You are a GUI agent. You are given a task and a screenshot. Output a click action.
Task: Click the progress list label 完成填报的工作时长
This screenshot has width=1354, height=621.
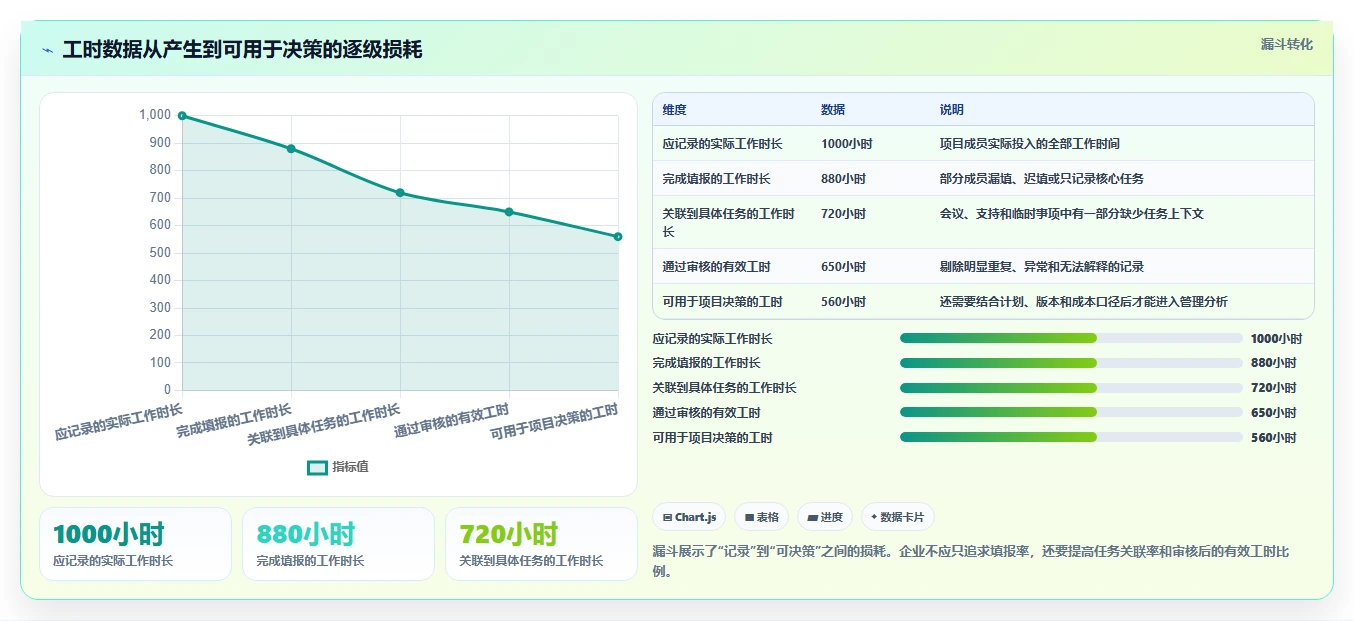tap(706, 363)
